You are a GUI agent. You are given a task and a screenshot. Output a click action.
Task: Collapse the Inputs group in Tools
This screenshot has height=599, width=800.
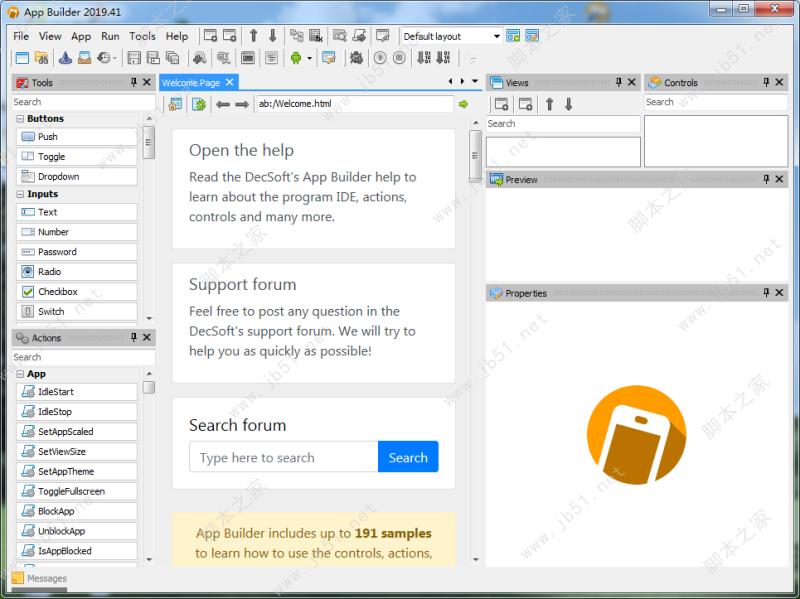pos(20,194)
